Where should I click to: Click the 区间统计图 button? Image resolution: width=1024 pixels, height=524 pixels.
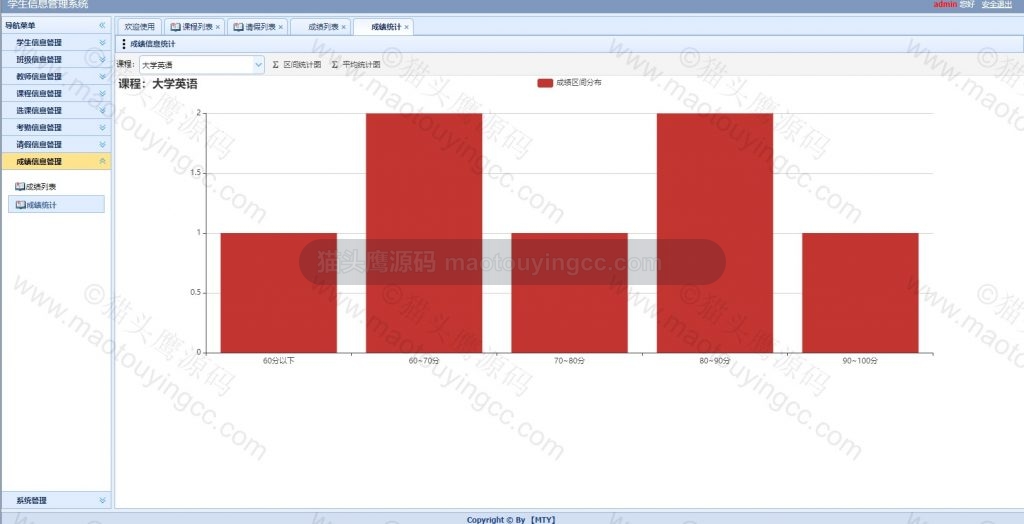point(296,65)
